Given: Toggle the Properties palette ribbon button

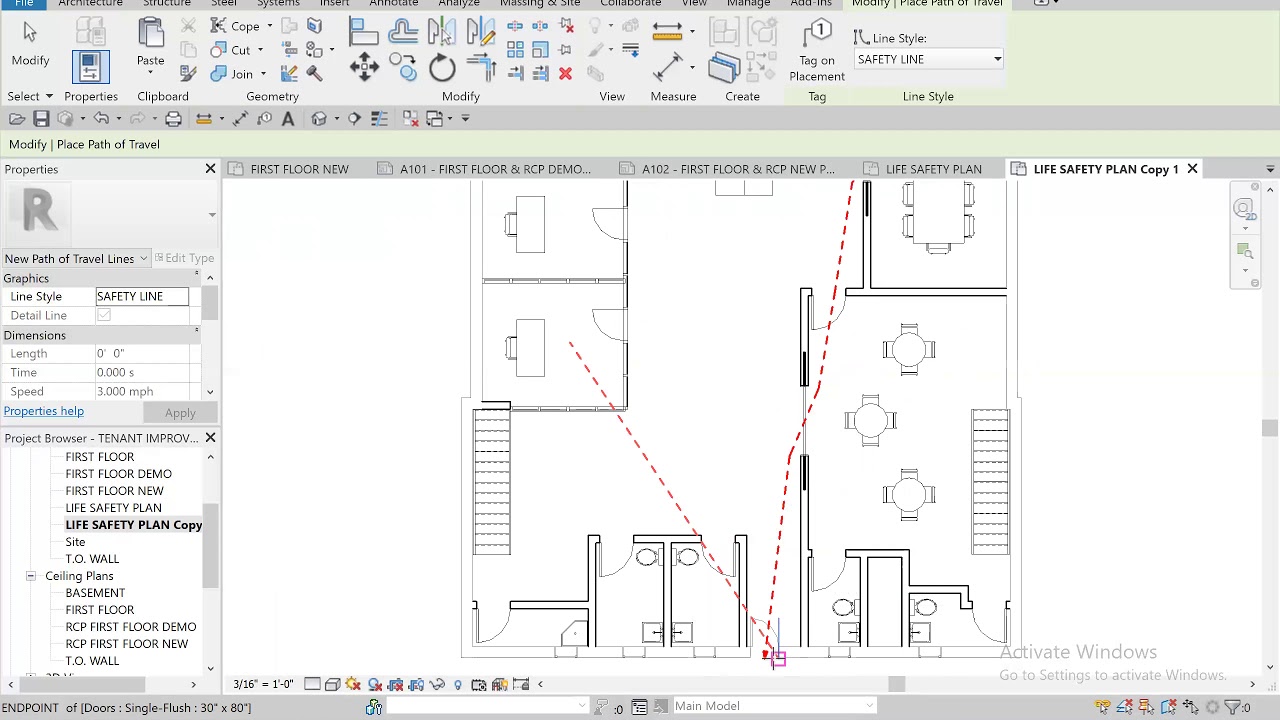Looking at the screenshot, I should 89,66.
